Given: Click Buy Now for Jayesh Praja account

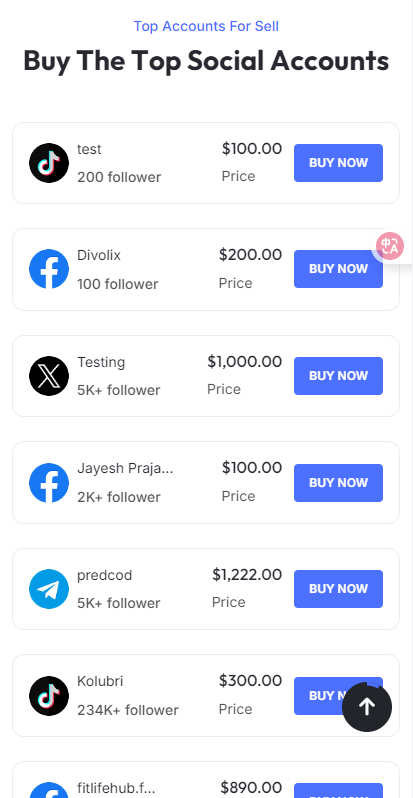Looking at the screenshot, I should click(338, 482).
